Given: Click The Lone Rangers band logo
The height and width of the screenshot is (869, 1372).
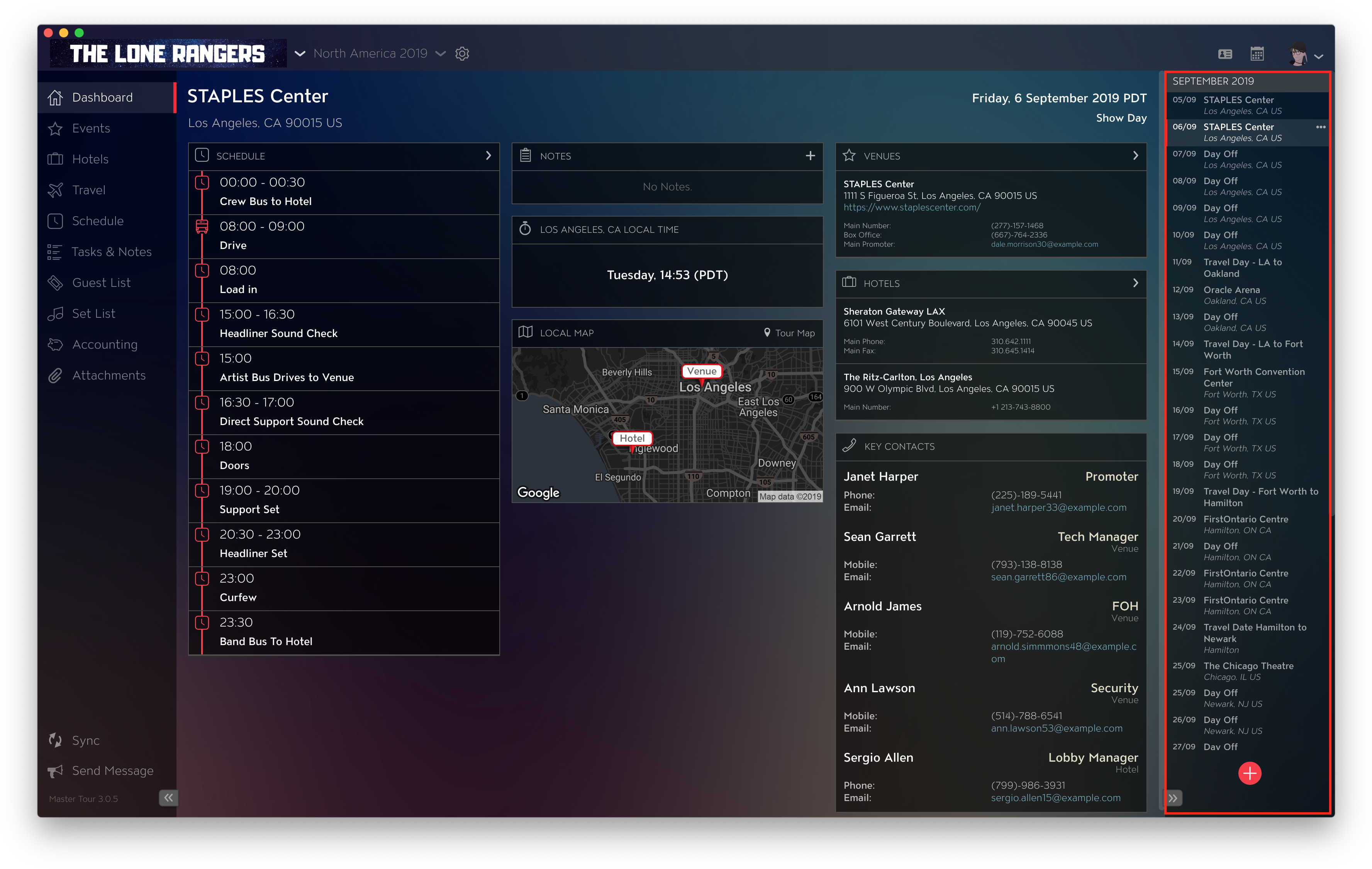Looking at the screenshot, I should tap(168, 54).
